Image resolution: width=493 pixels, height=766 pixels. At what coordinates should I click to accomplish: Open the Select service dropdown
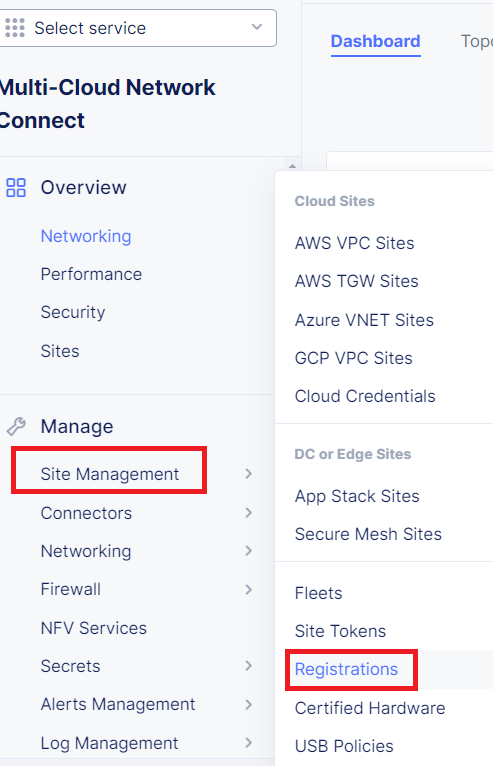tap(137, 28)
